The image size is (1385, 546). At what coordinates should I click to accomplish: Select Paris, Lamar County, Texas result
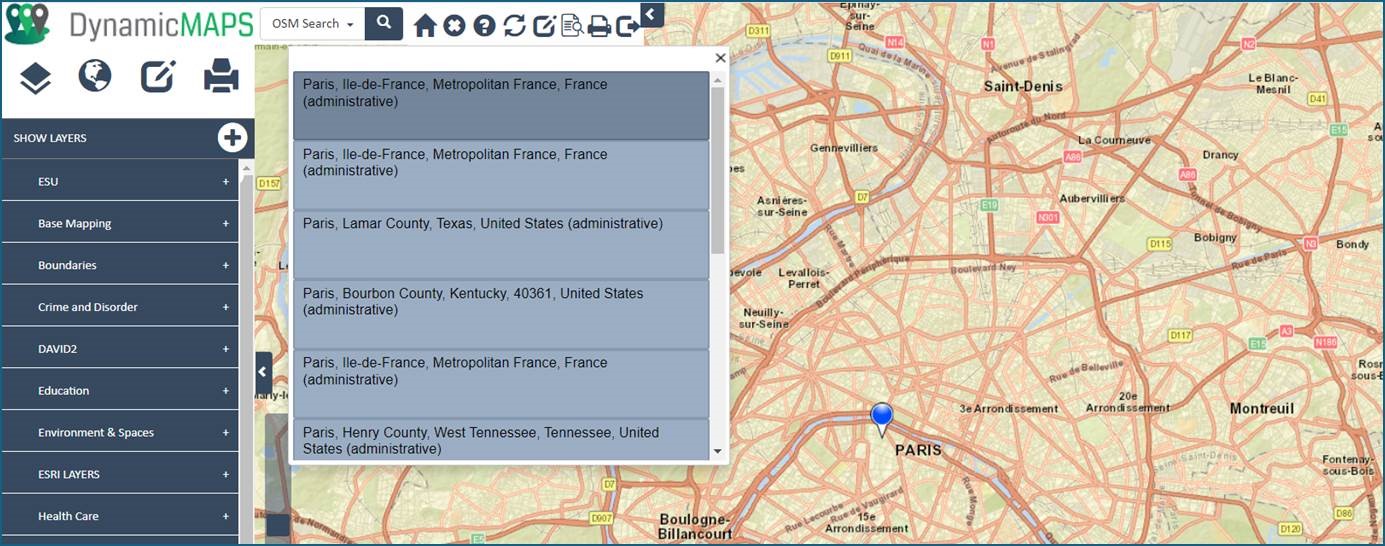pos(501,244)
